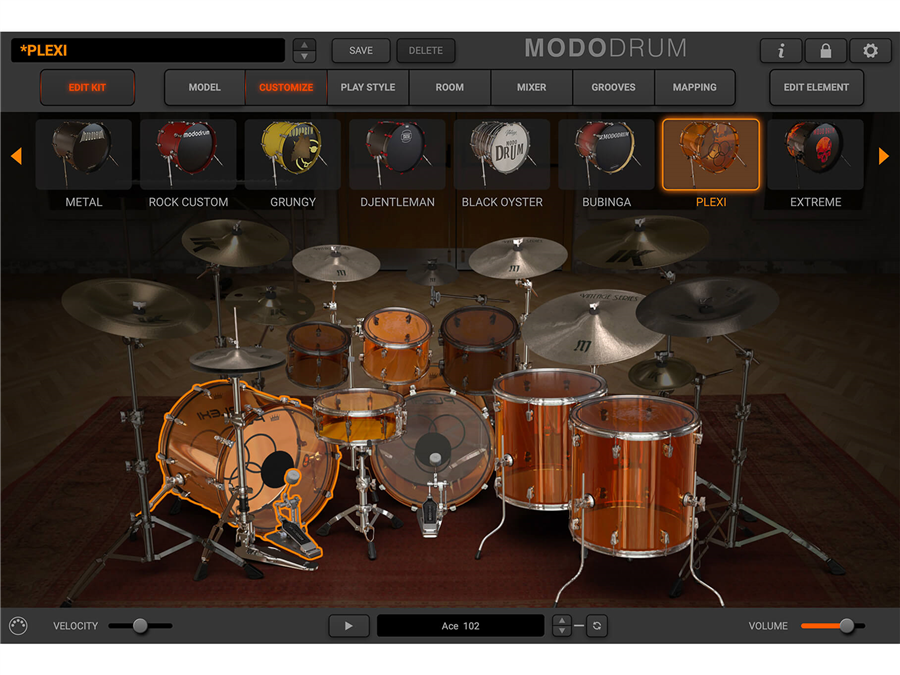
Task: Click the MIDI connector icon
Action: (18, 626)
